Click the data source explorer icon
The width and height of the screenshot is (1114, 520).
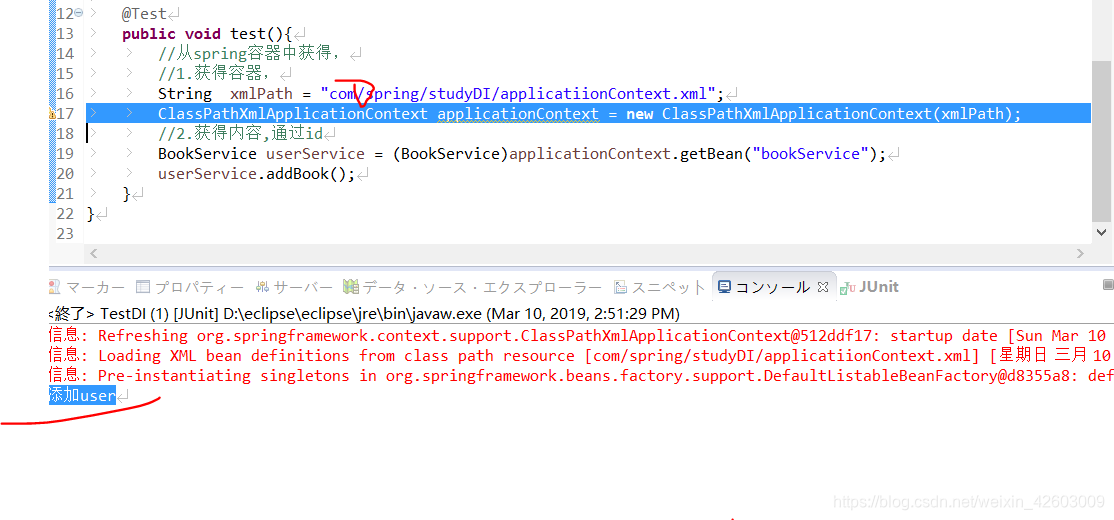(350, 287)
